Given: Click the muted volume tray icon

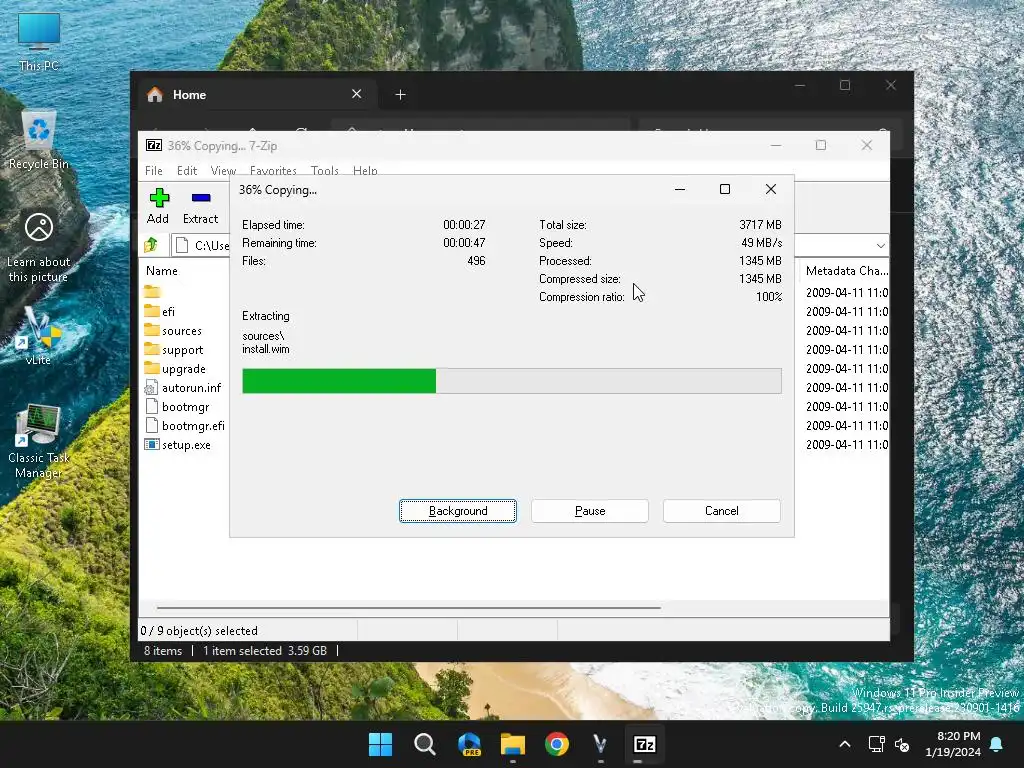Looking at the screenshot, I should coord(902,744).
